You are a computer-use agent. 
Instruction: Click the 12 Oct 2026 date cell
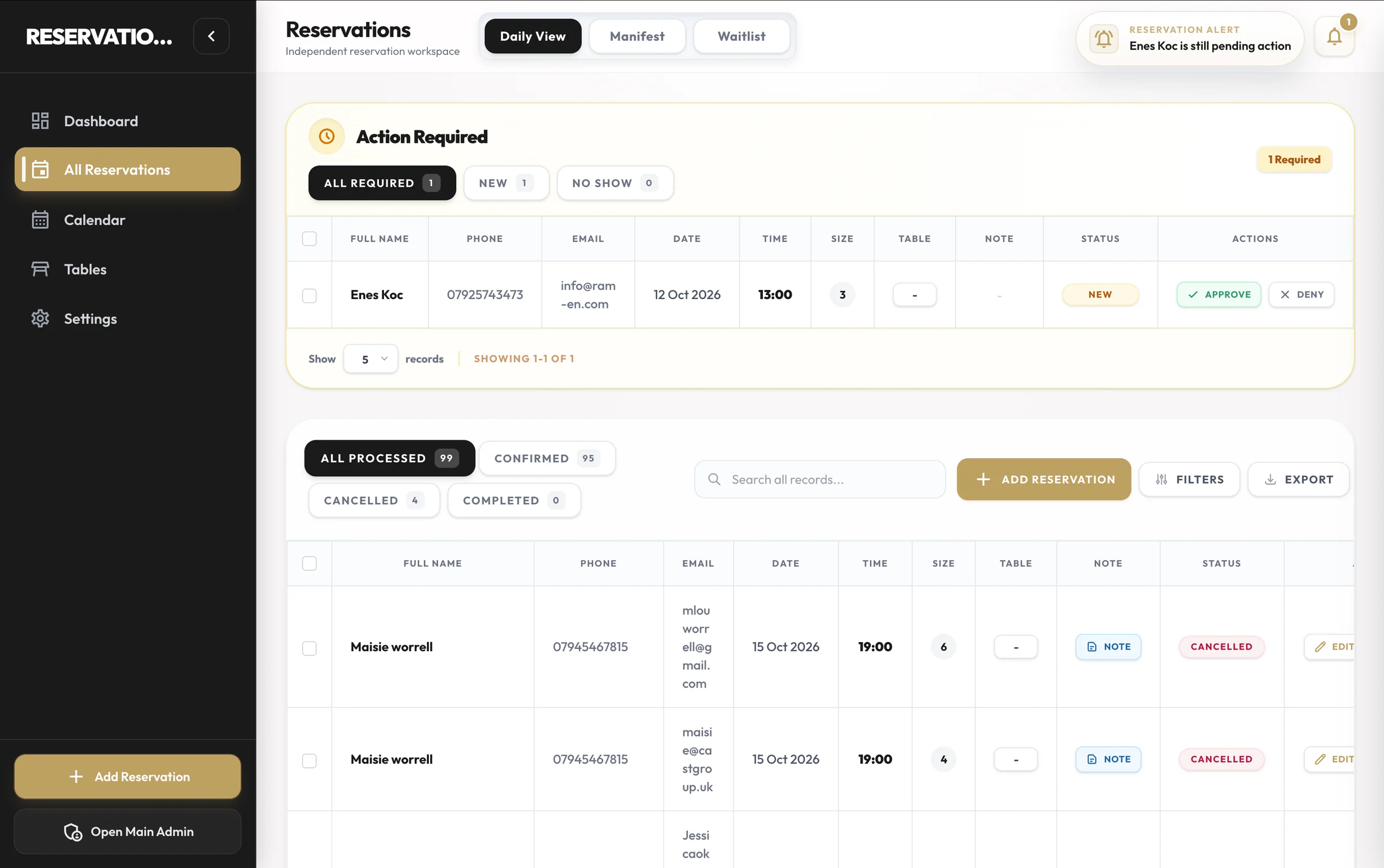687,295
